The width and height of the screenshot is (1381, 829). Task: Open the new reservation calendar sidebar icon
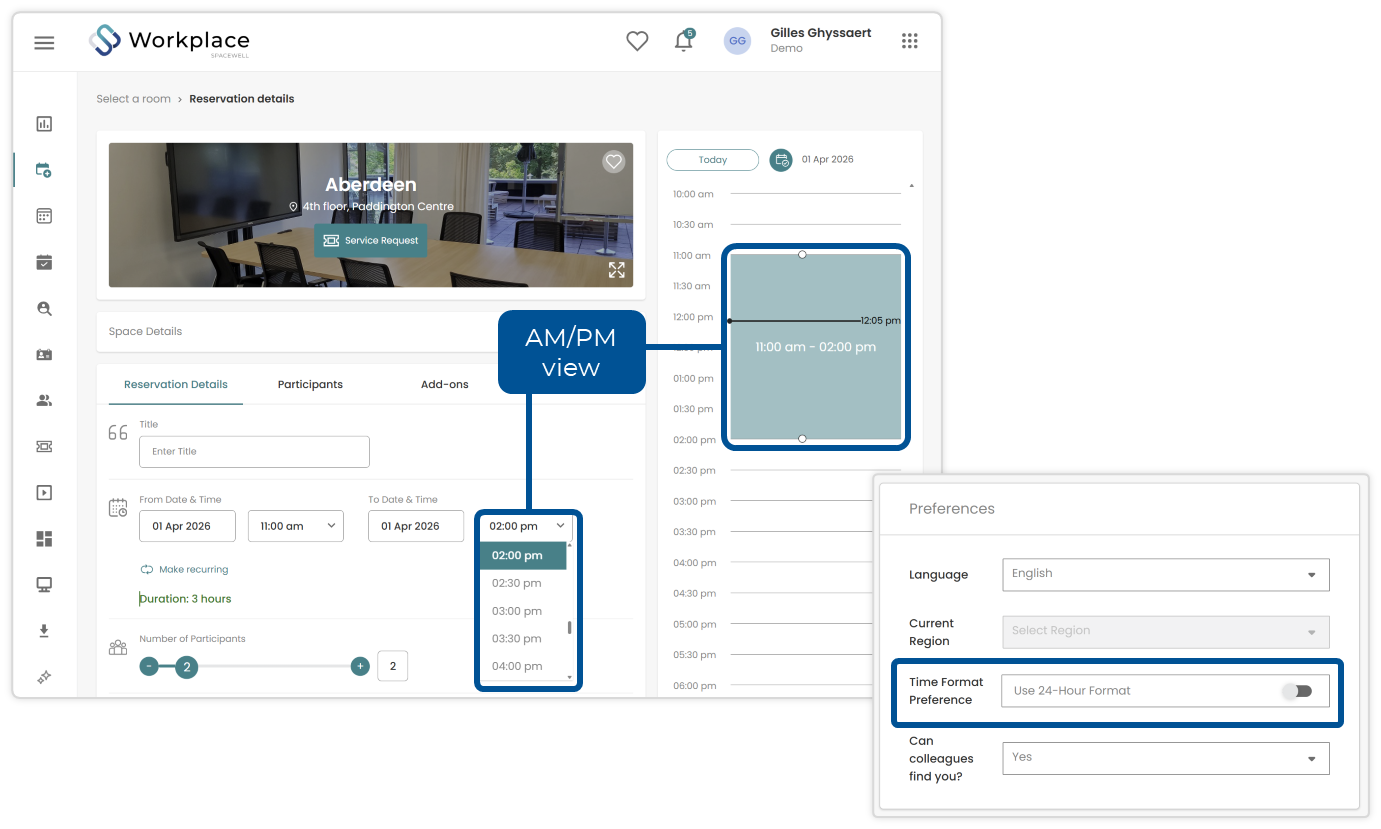[44, 170]
